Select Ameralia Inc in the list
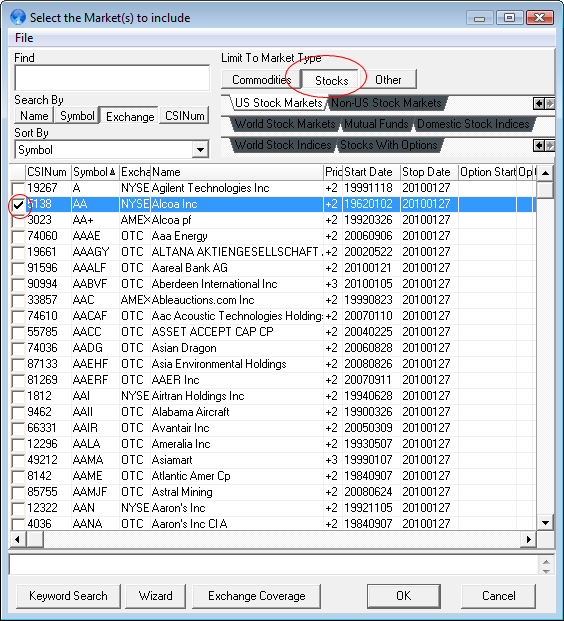The height and width of the screenshot is (621, 564). tap(181, 444)
